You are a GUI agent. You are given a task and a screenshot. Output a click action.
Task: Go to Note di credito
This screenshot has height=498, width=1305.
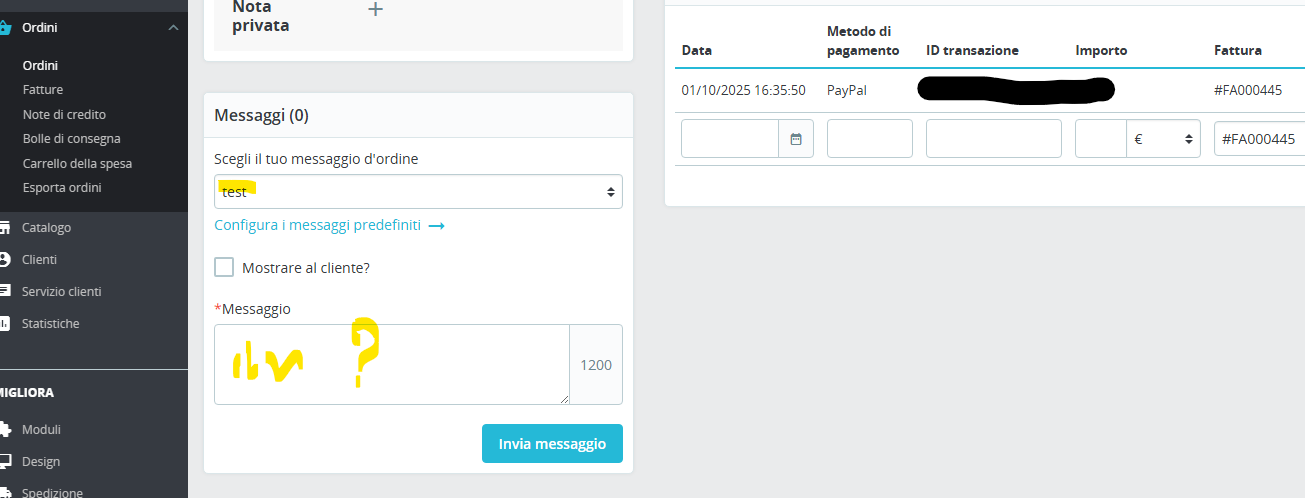(x=64, y=115)
